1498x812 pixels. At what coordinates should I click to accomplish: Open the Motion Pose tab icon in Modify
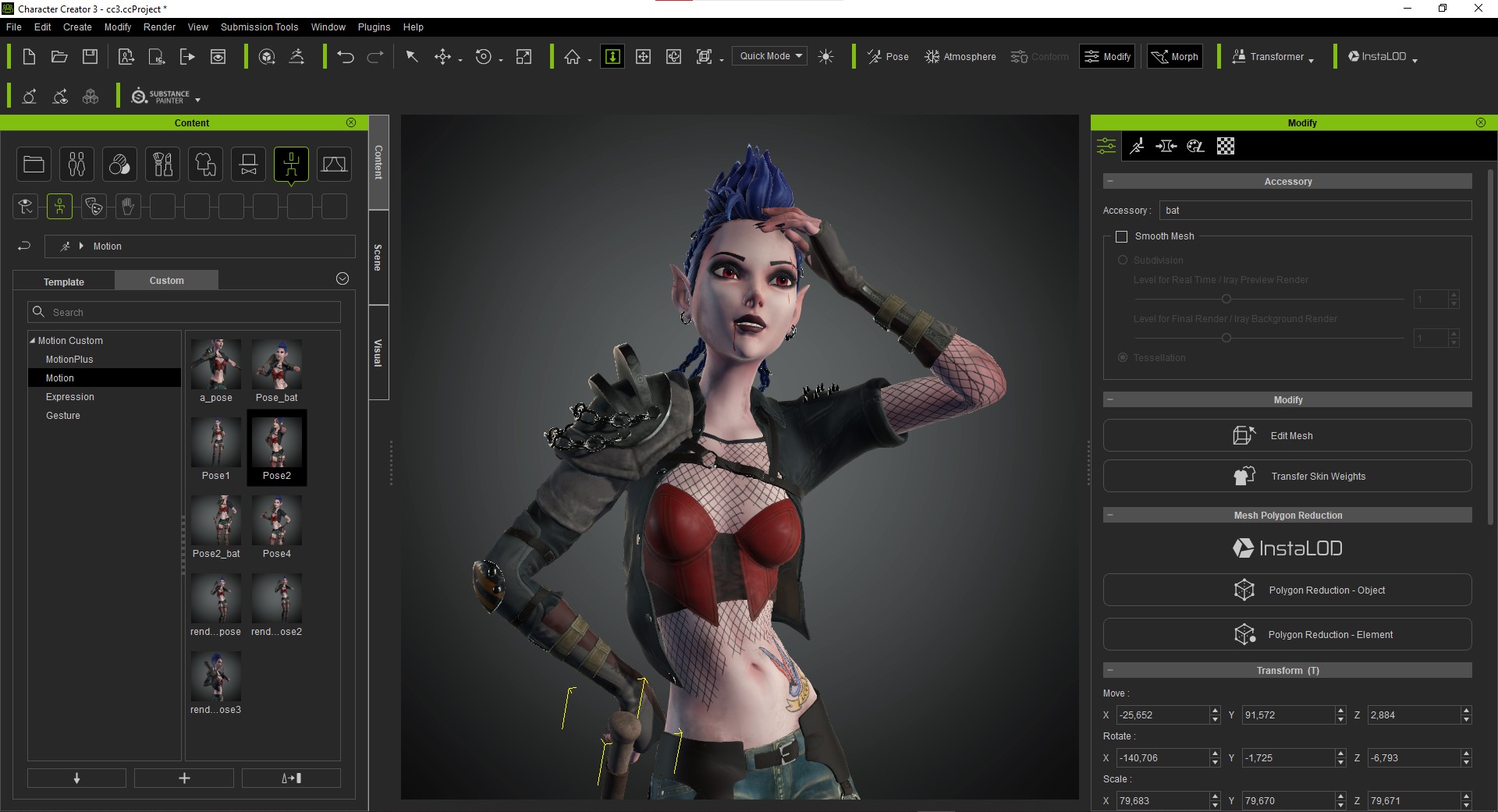(x=1137, y=146)
